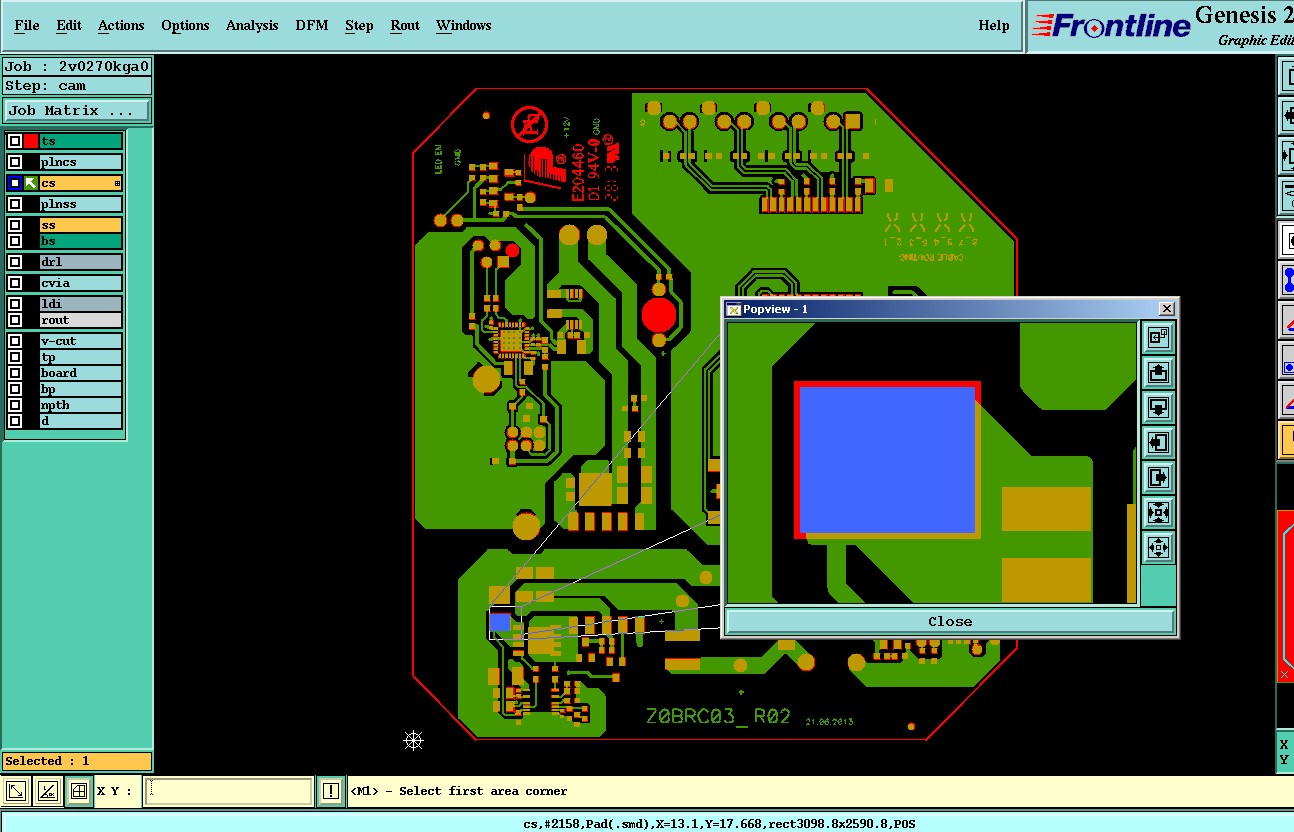
Task: Select the plnss layer name
Action: pyautogui.click(x=81, y=204)
